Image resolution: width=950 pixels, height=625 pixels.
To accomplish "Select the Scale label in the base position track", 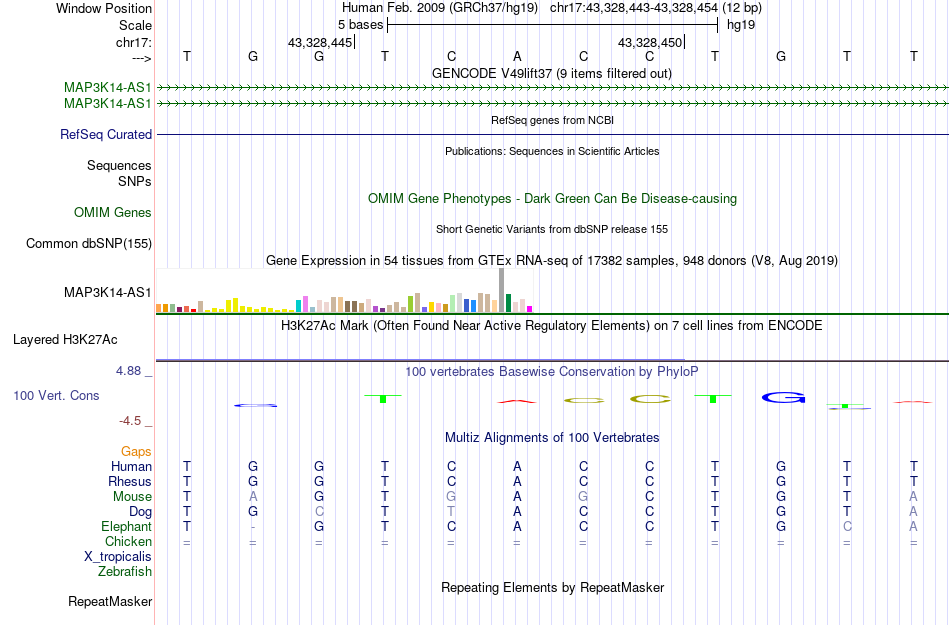I will pyautogui.click(x=135, y=25).
